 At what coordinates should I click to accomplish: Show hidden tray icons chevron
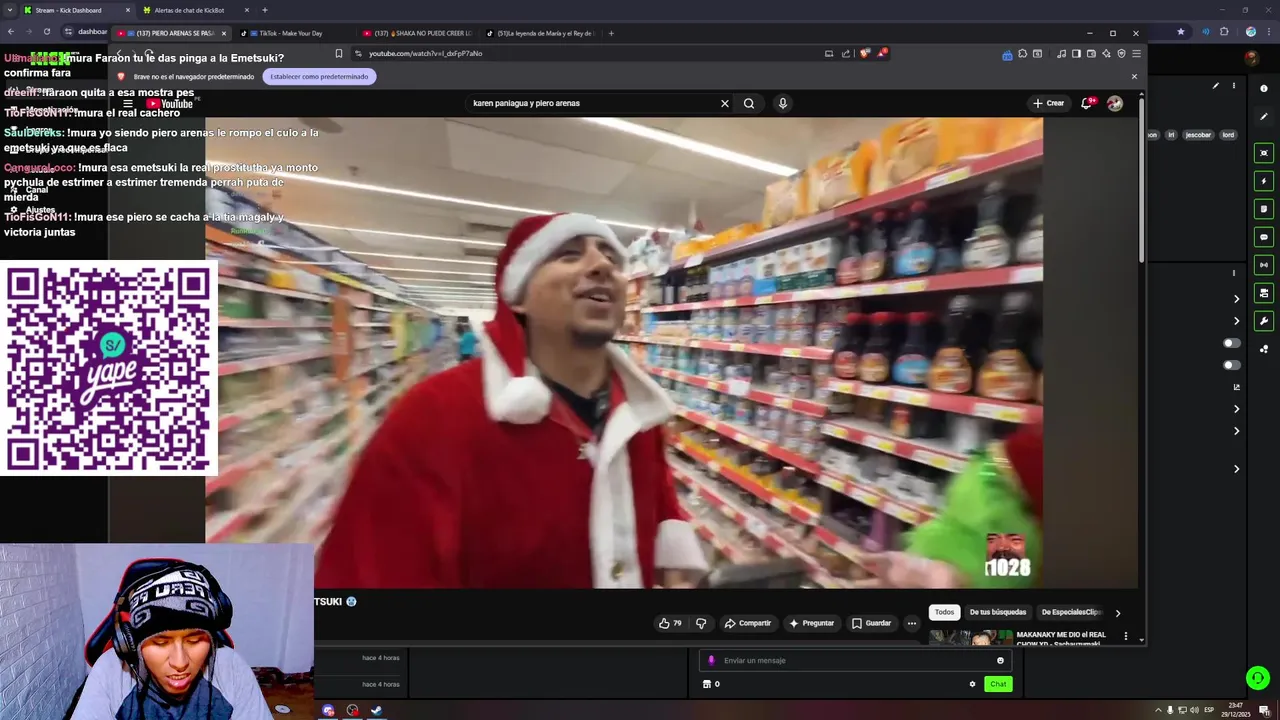(1157, 710)
